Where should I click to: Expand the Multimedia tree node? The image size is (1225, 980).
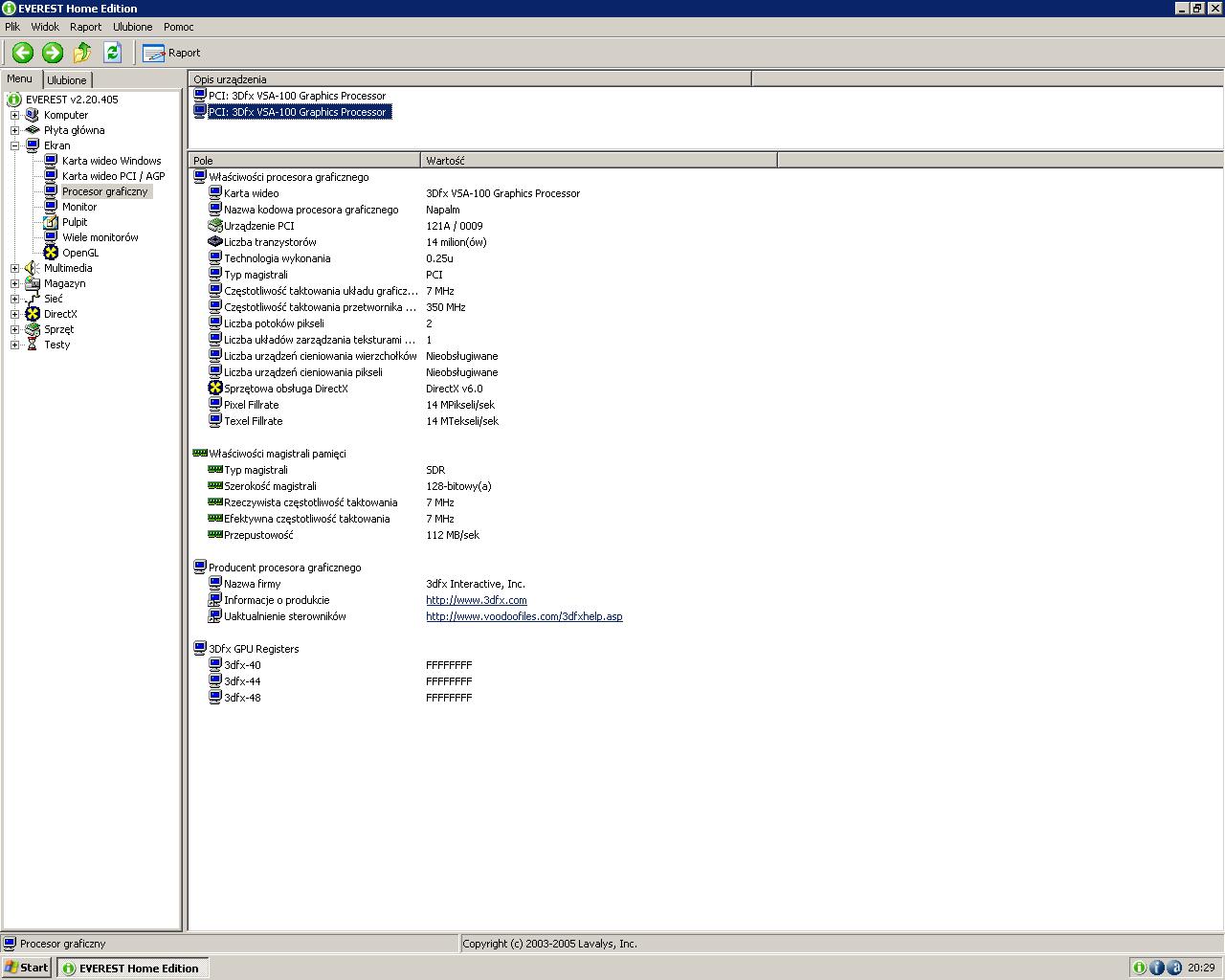[x=15, y=268]
